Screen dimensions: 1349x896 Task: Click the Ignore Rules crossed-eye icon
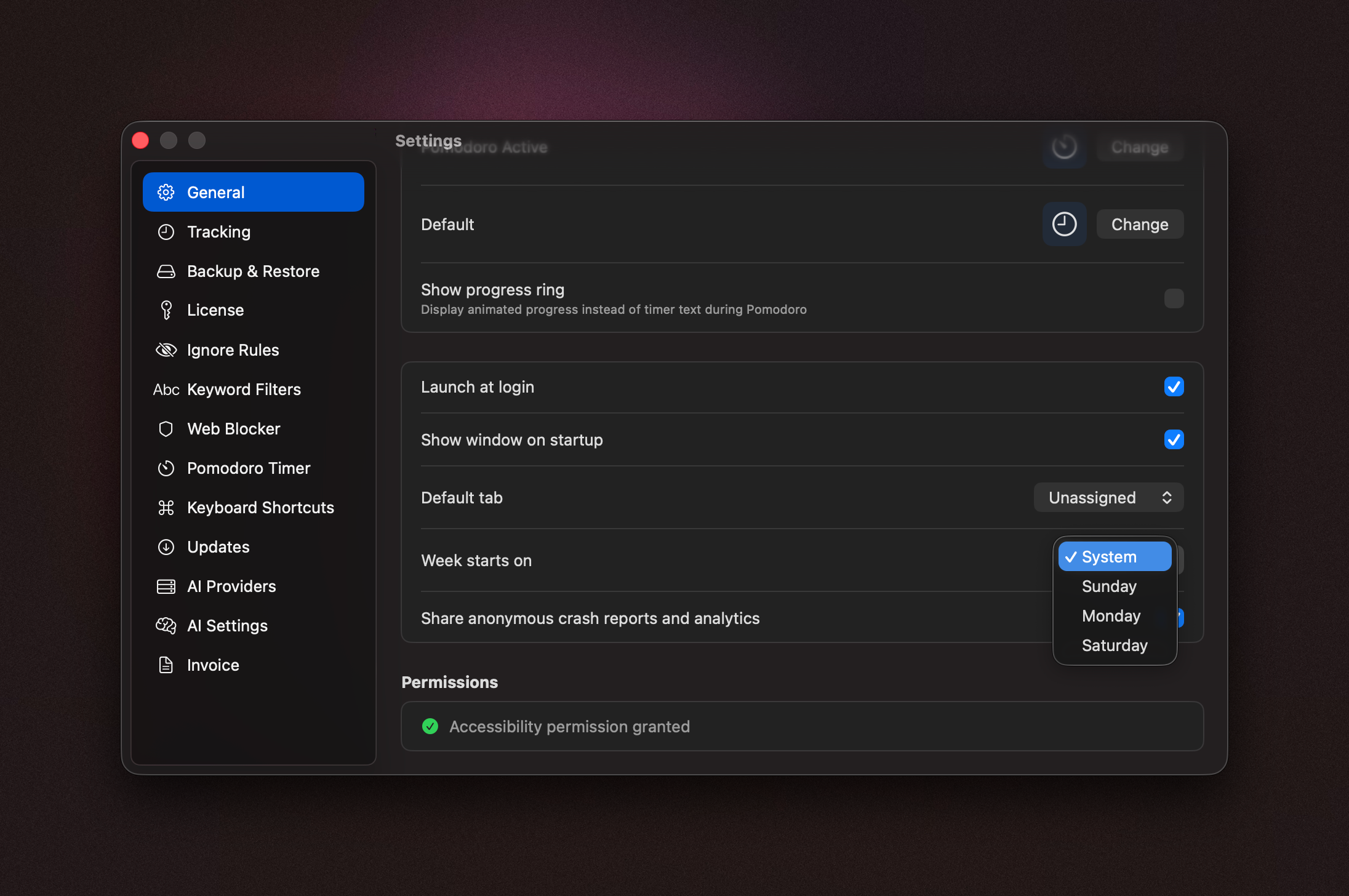point(166,350)
